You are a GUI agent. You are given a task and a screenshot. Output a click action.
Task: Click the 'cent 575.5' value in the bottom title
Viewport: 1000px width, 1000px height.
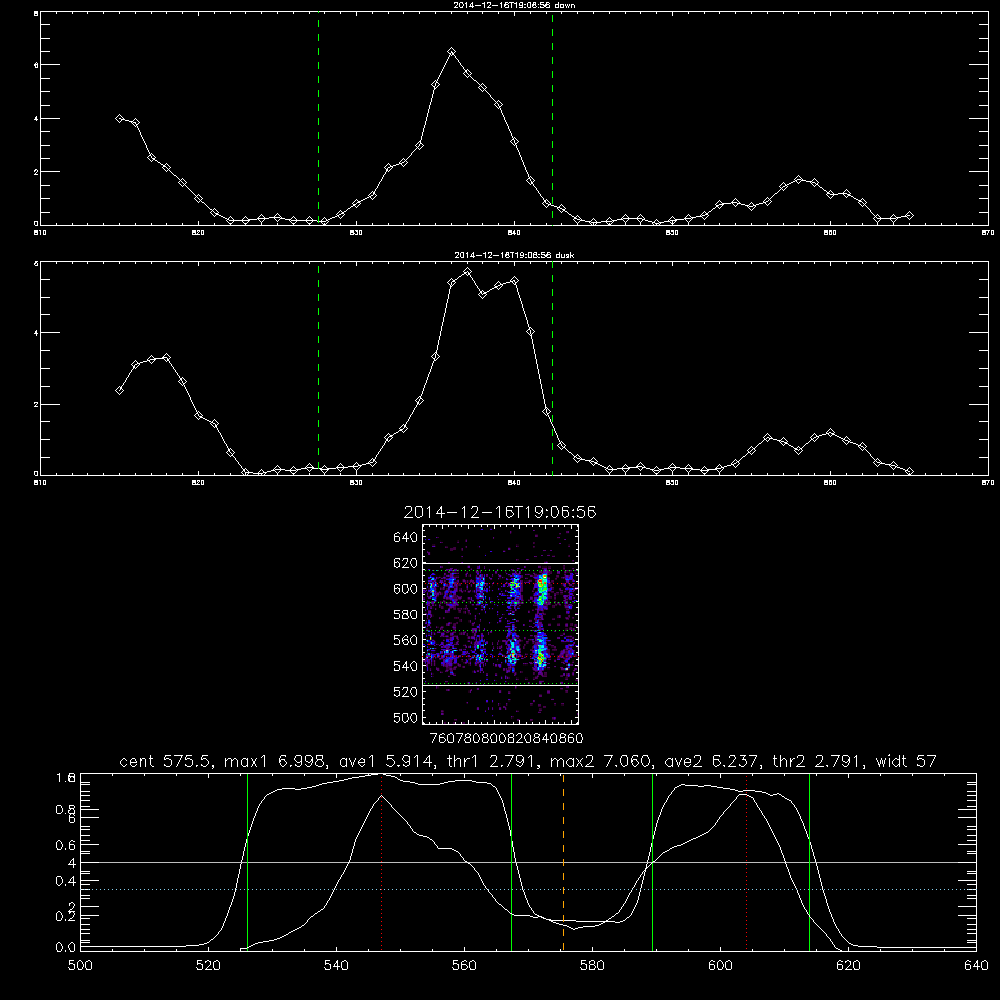(x=168, y=761)
